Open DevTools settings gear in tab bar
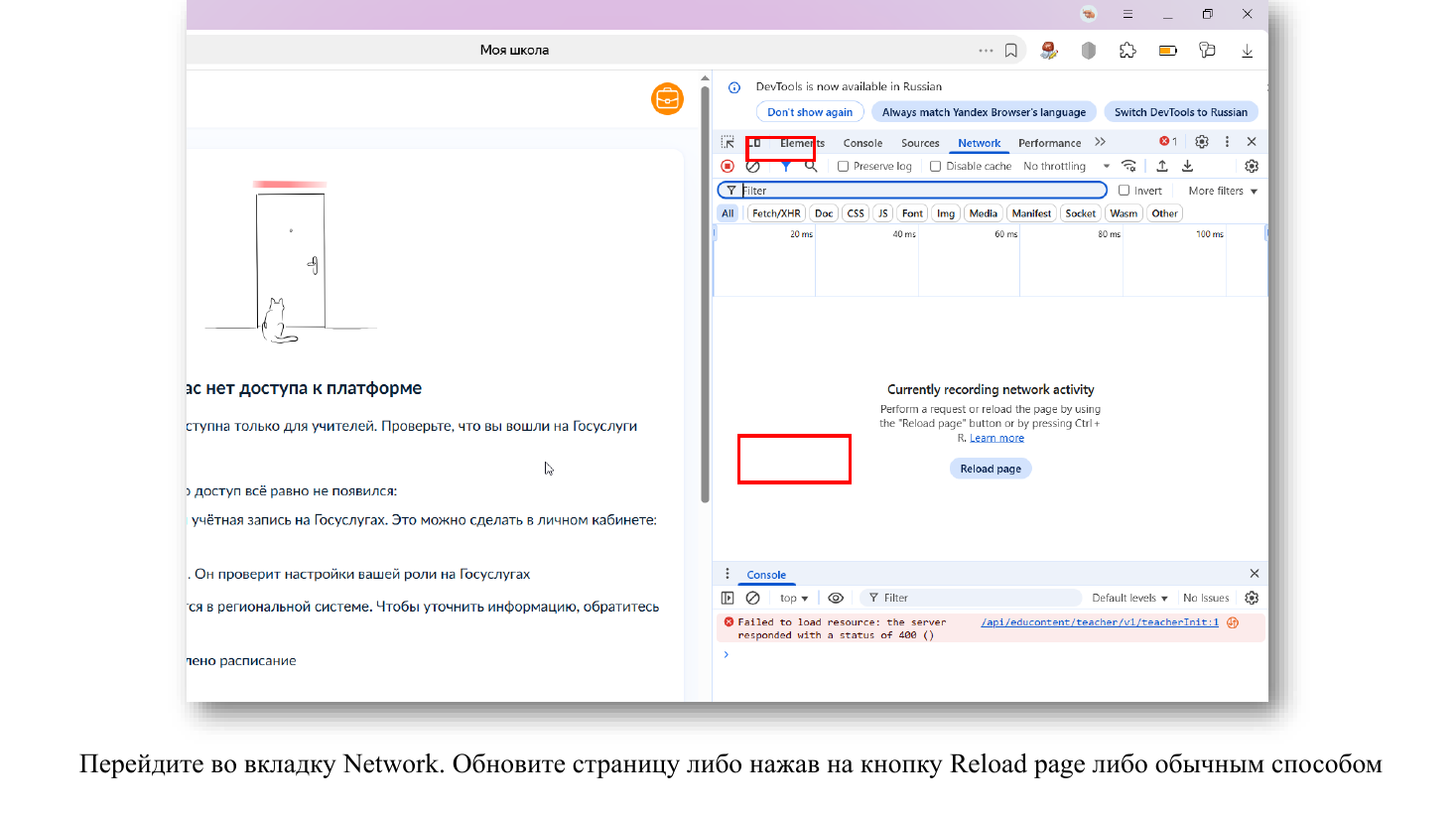 coord(1202,142)
